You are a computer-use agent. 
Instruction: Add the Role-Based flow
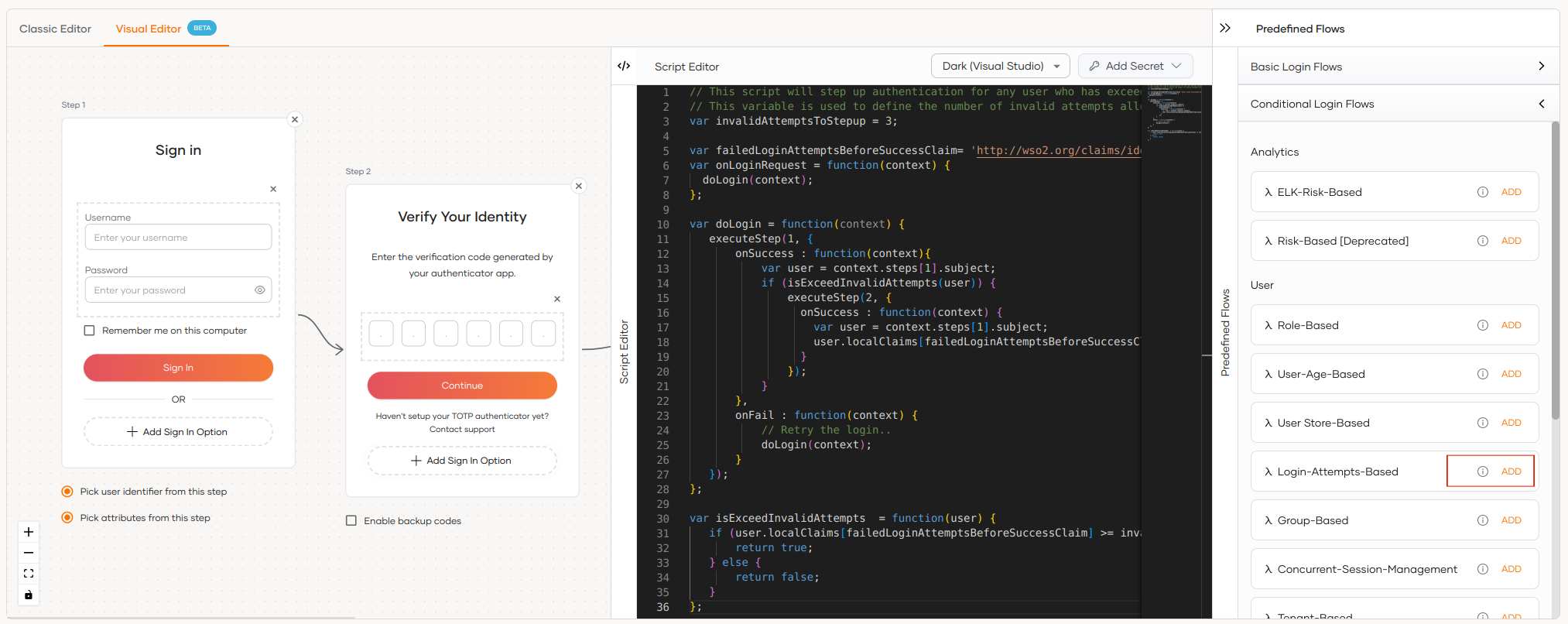[1512, 325]
